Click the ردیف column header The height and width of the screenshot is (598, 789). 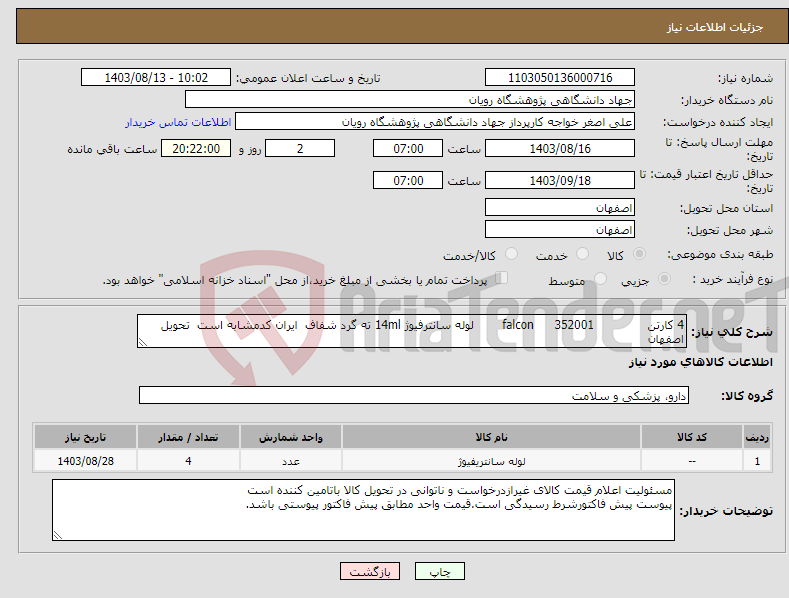(x=757, y=437)
